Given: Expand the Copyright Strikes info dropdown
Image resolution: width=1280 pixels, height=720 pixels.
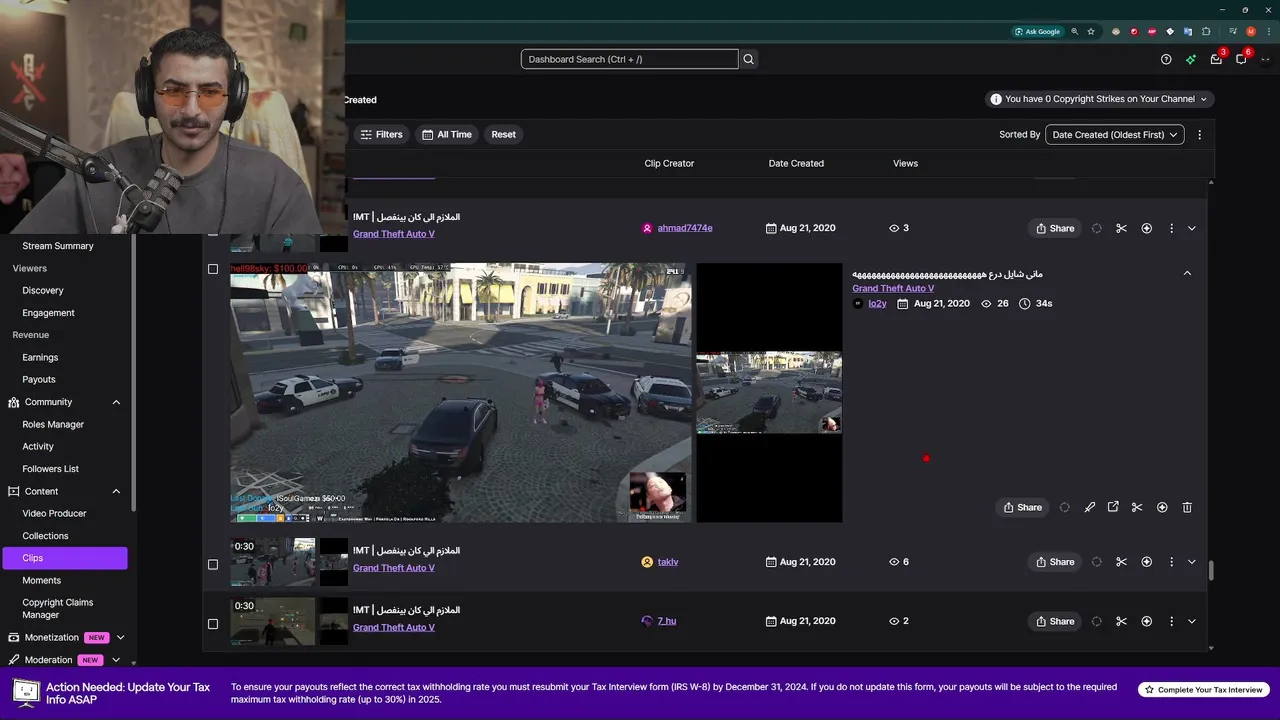Looking at the screenshot, I should [1100, 99].
